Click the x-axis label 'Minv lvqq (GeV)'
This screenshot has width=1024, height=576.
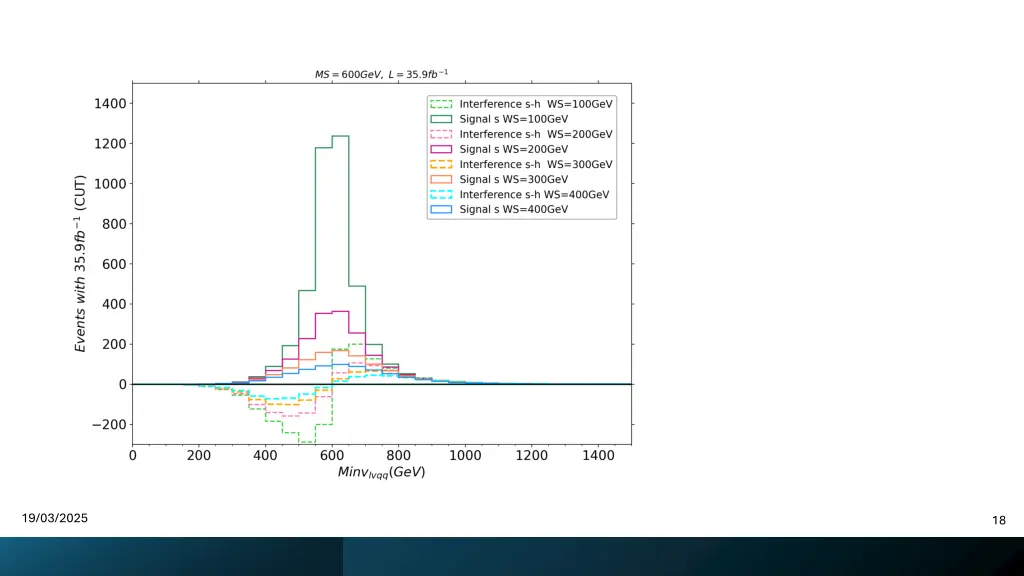click(x=381, y=472)
